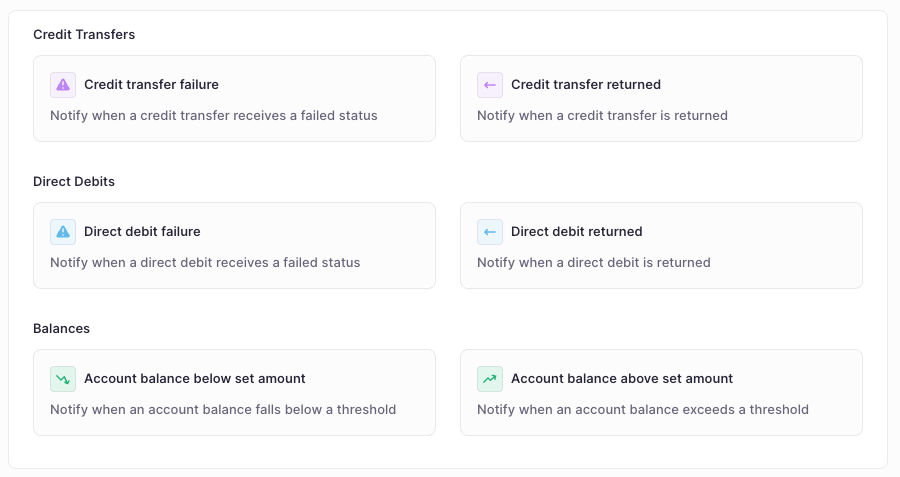Open the "Direct debit returned" notification title
The image size is (900, 477).
[x=576, y=232]
